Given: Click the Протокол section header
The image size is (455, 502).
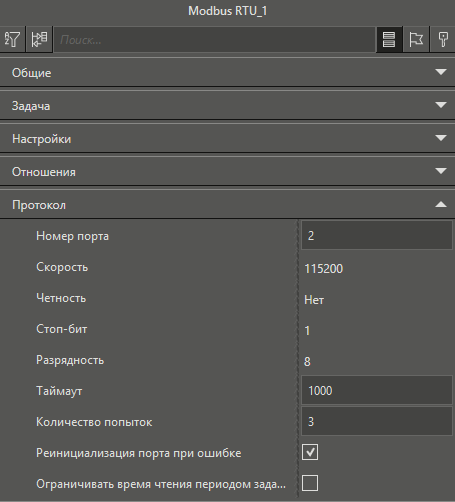Looking at the screenshot, I should [227, 204].
